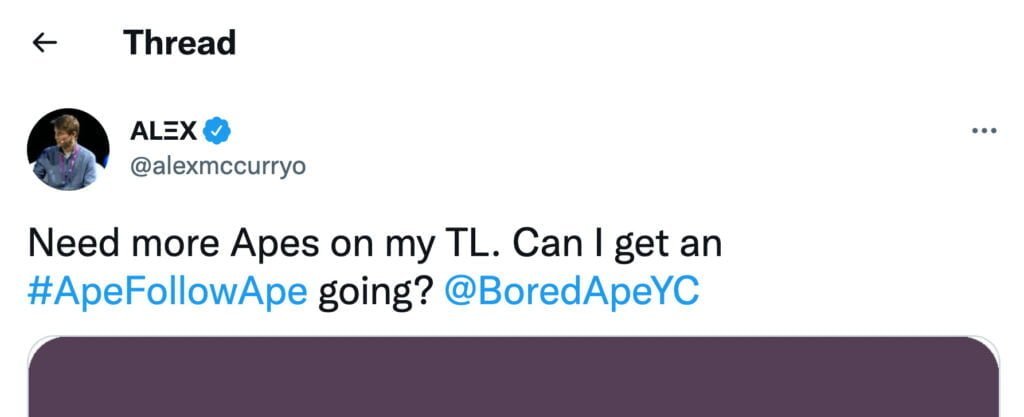Viewport: 1024px width, 417px height.
Task: Click the blue verified badge
Action: pyautogui.click(x=219, y=130)
